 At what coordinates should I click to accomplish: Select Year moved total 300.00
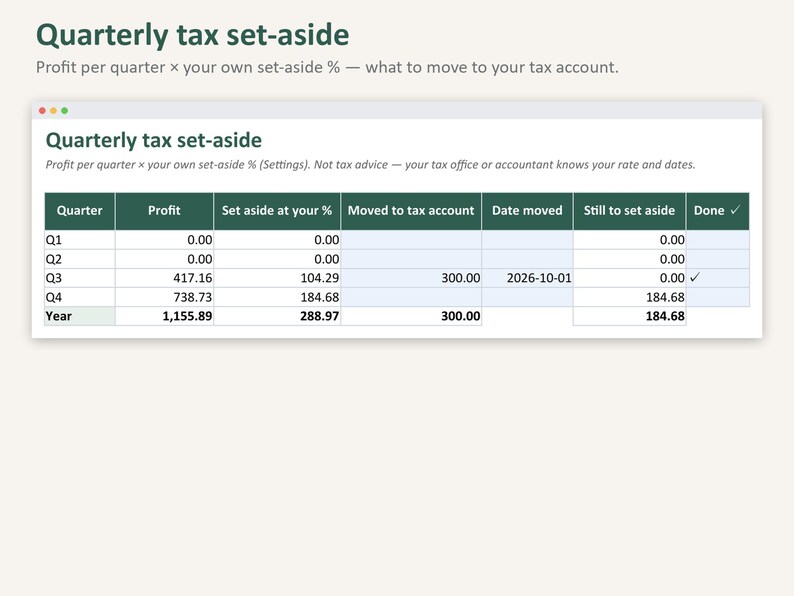tap(411, 316)
